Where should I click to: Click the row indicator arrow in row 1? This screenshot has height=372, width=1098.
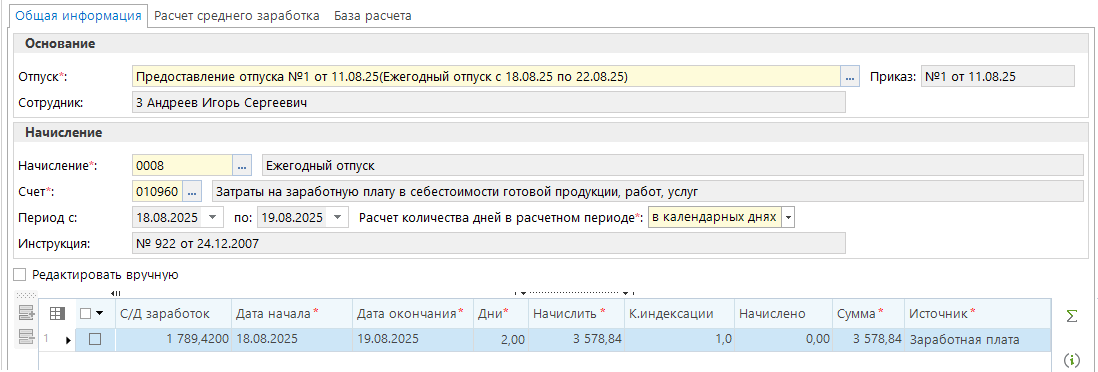[x=69, y=340]
